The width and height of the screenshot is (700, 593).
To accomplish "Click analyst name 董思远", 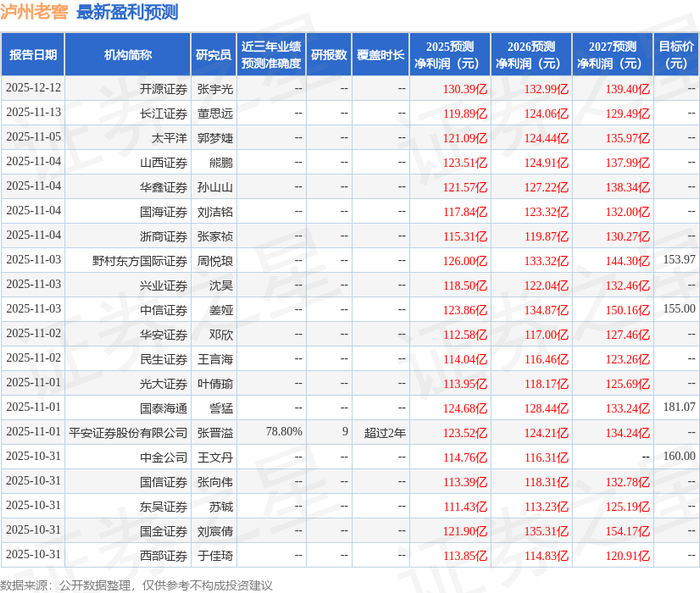I will [x=215, y=114].
